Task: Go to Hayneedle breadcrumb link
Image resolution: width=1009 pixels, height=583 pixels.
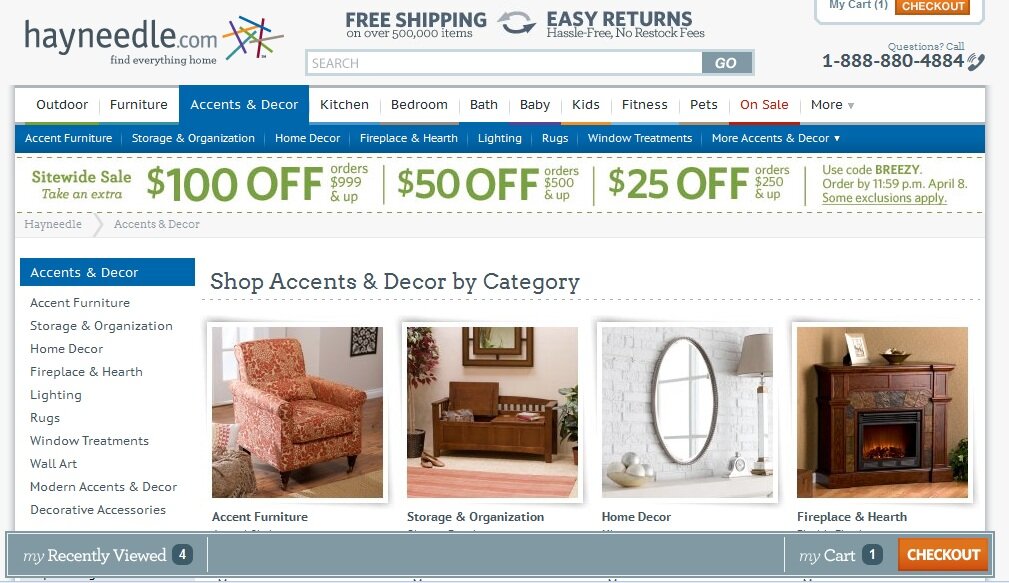Action: [53, 224]
